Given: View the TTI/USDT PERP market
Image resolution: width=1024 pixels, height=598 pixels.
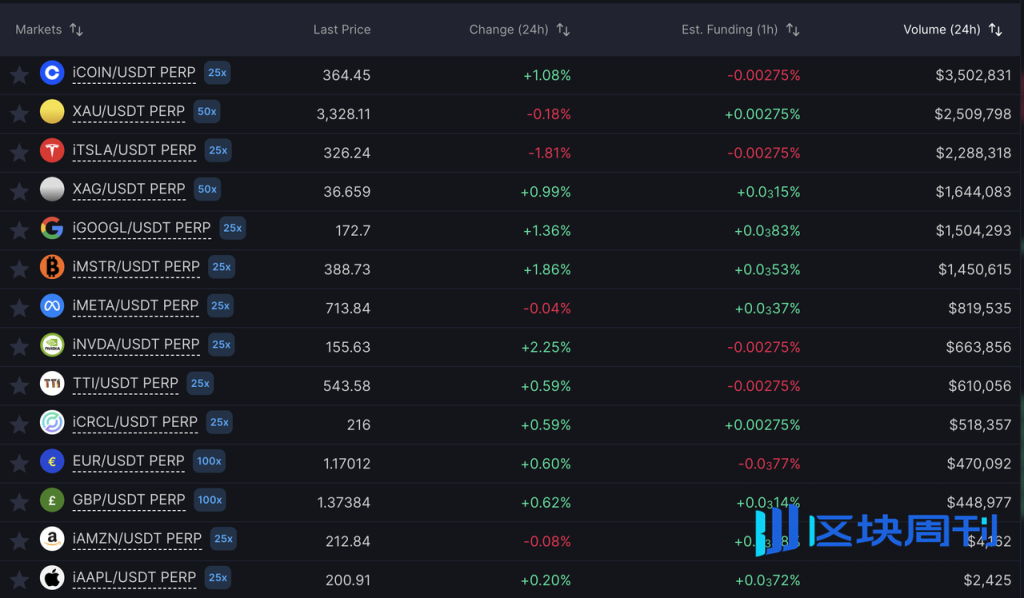Looking at the screenshot, I should point(125,383).
